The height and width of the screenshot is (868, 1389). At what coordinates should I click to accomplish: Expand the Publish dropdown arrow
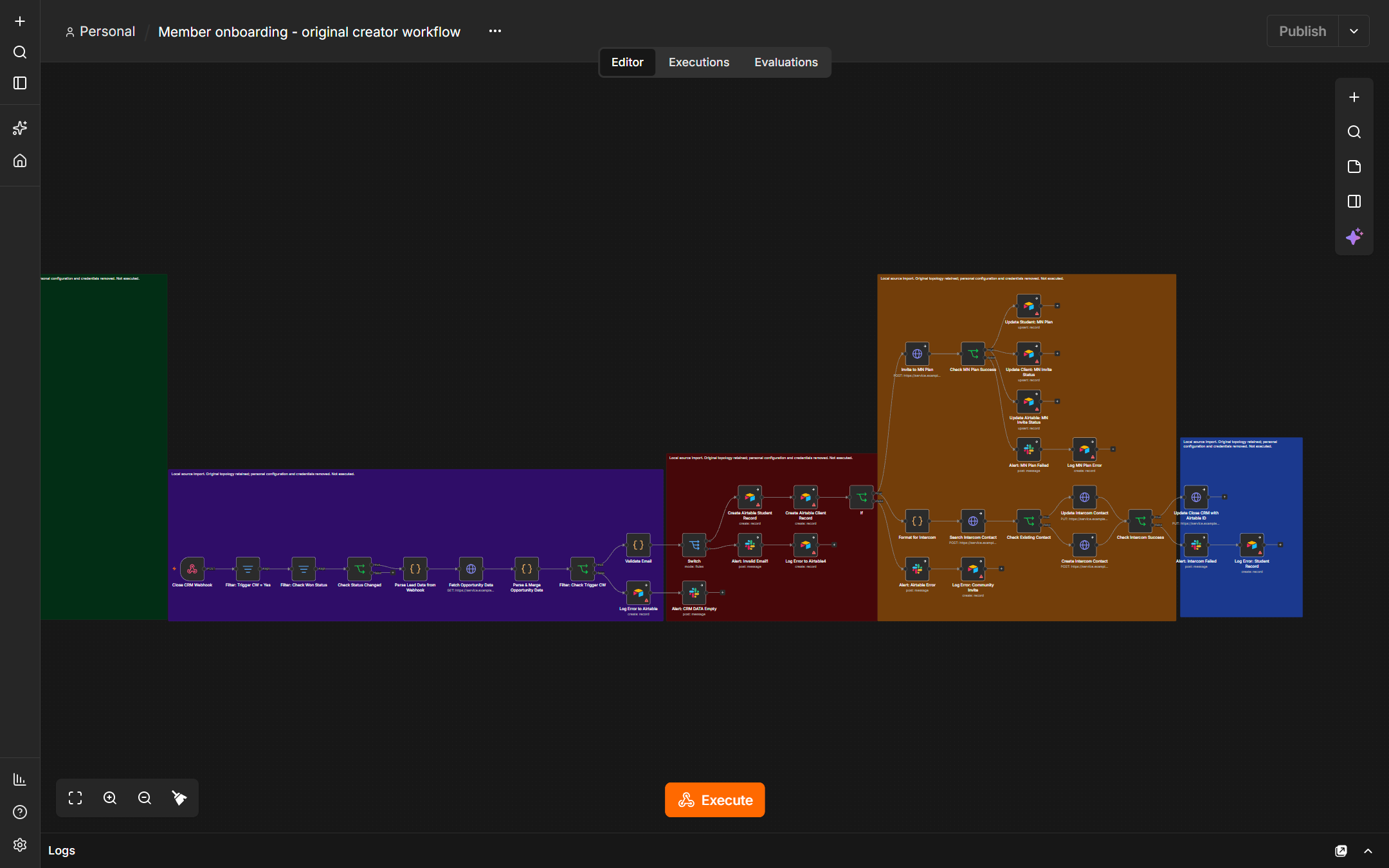(x=1354, y=32)
